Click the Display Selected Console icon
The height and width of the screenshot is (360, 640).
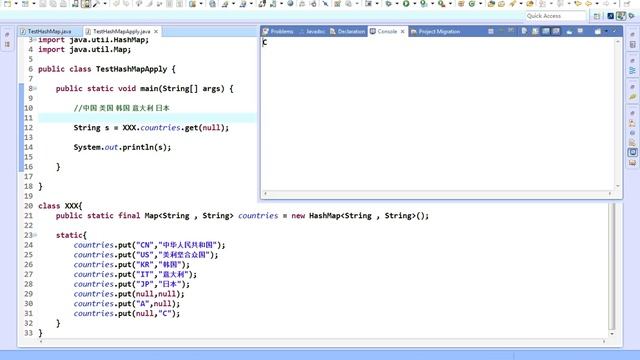pyautogui.click(x=580, y=31)
